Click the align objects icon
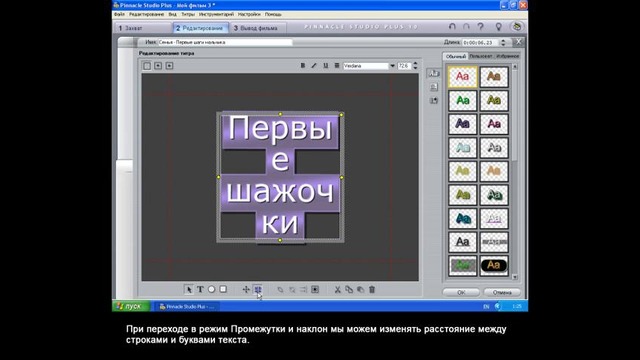The width and height of the screenshot is (640, 360). click(303, 289)
